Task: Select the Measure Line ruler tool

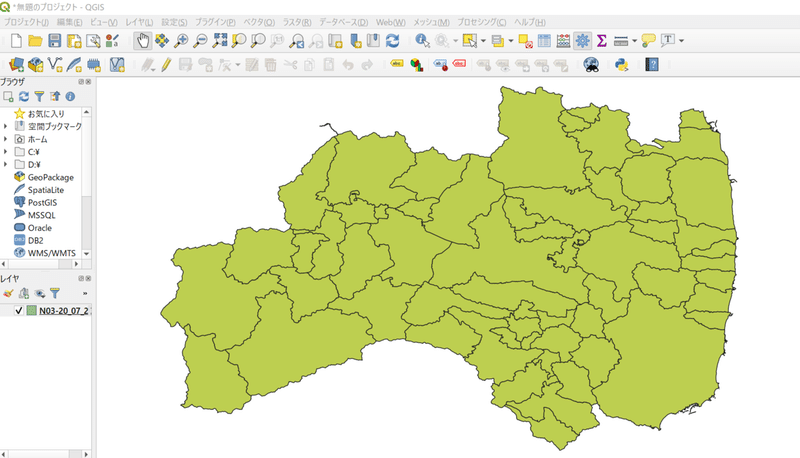Action: [621, 41]
